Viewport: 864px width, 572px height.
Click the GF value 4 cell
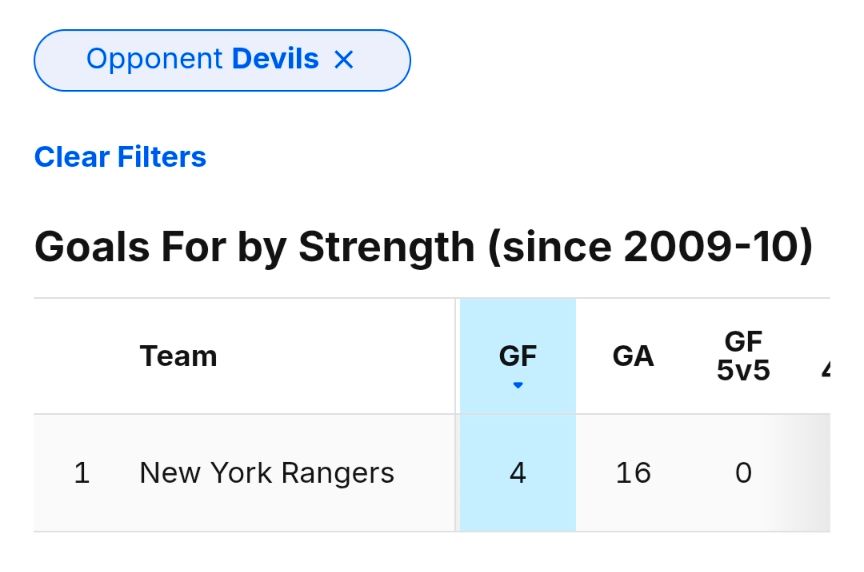coord(518,473)
